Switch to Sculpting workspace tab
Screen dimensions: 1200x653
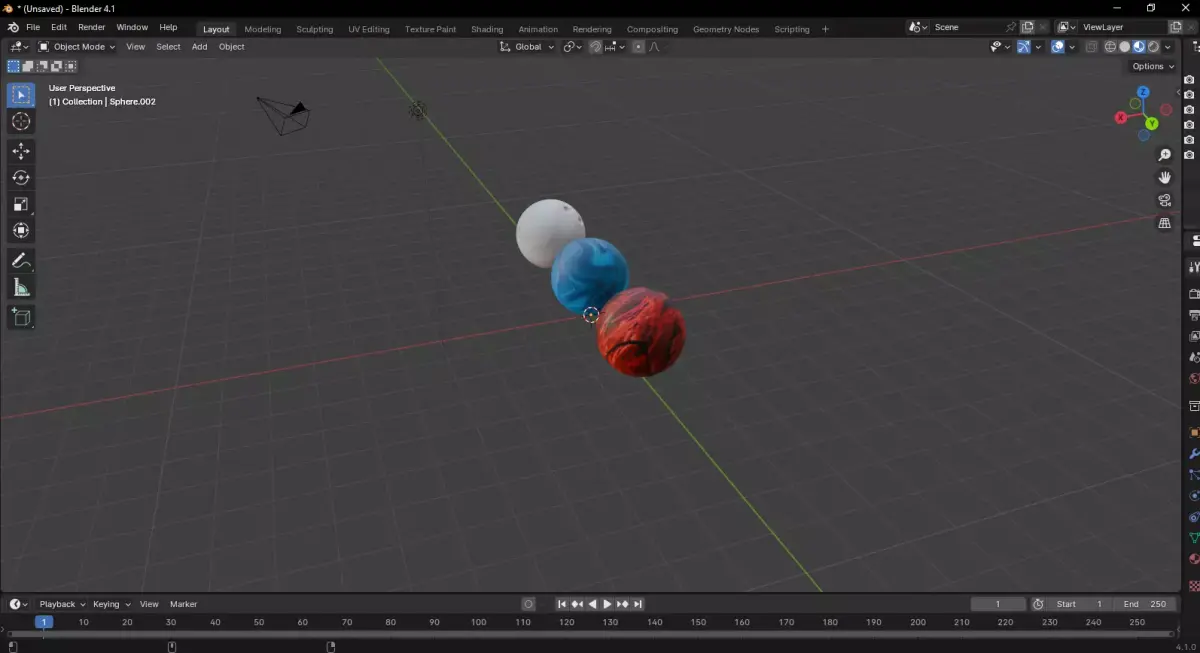(315, 29)
